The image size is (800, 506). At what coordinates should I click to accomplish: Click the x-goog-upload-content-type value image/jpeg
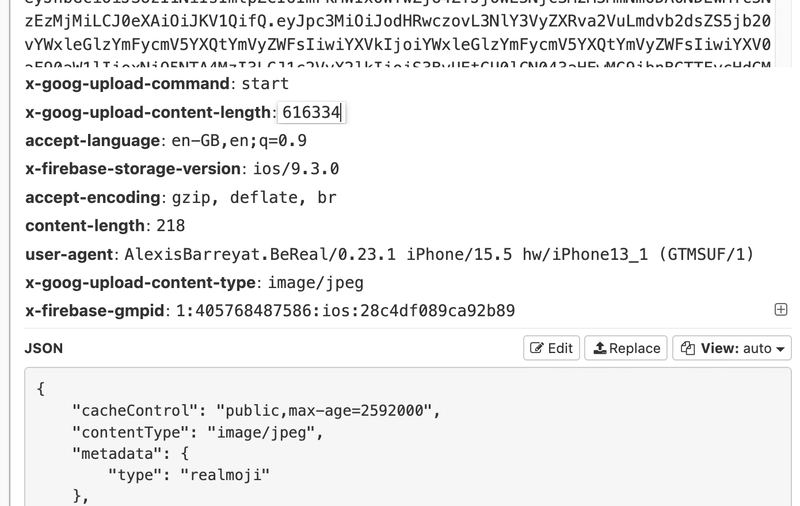[x=316, y=283]
